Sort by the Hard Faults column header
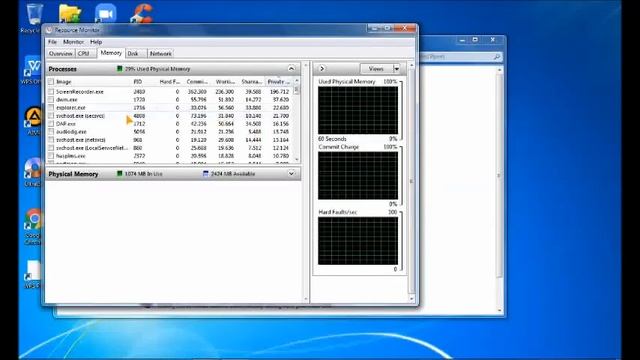 [x=169, y=82]
